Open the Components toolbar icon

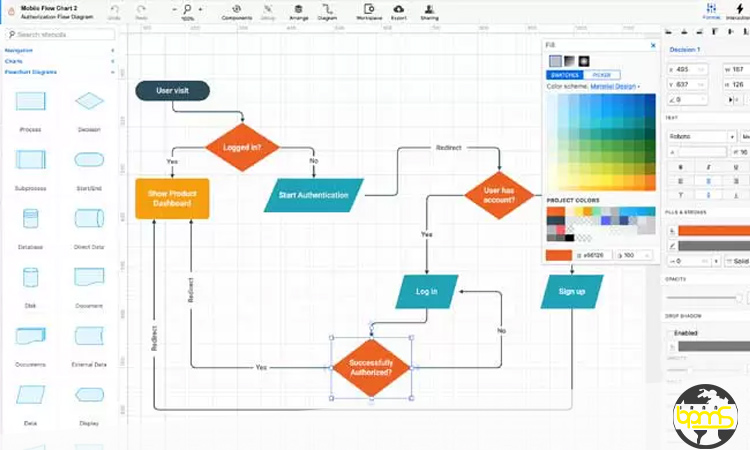point(237,10)
